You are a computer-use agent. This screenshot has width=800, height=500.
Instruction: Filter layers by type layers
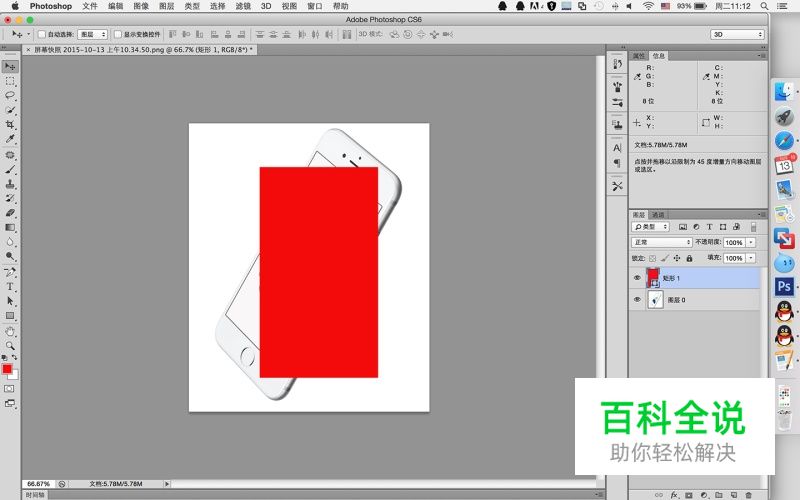coord(709,227)
